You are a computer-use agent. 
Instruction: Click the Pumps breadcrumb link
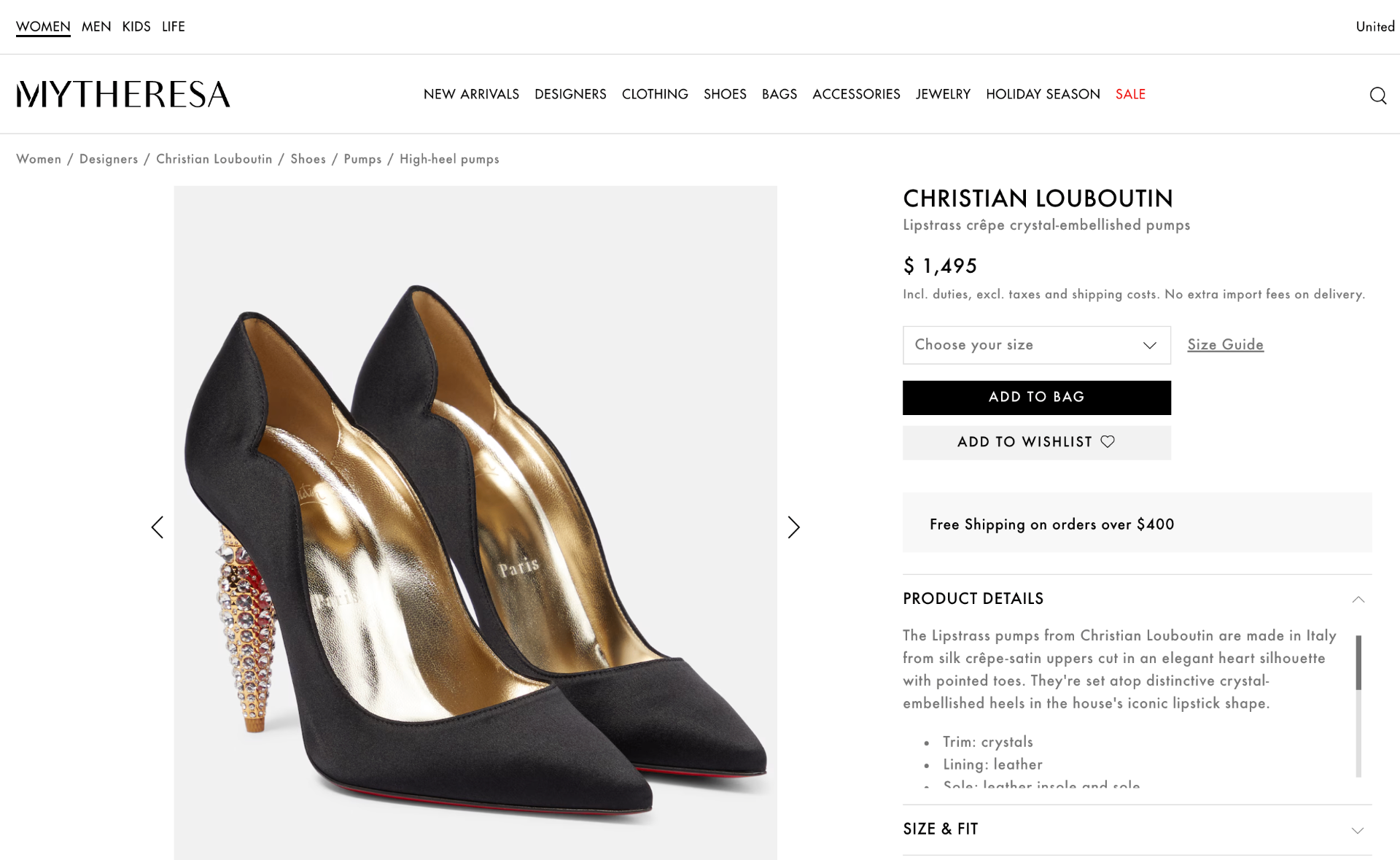pos(362,159)
